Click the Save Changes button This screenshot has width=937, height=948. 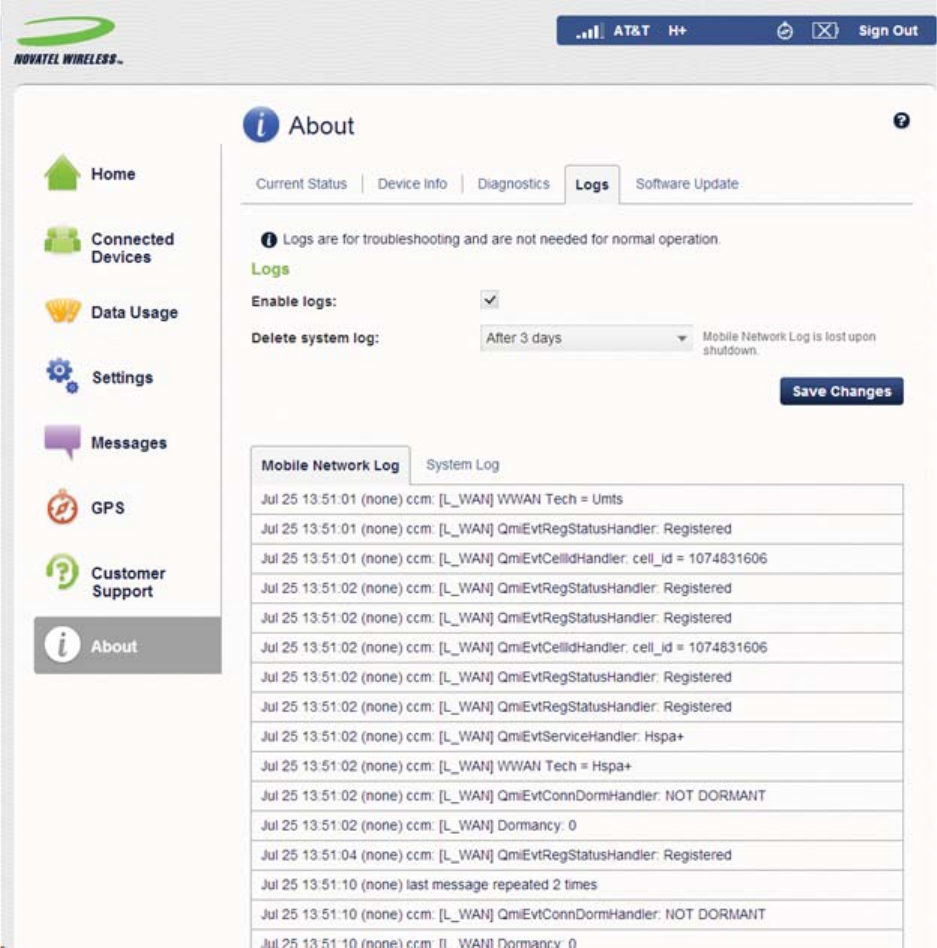pyautogui.click(x=841, y=391)
